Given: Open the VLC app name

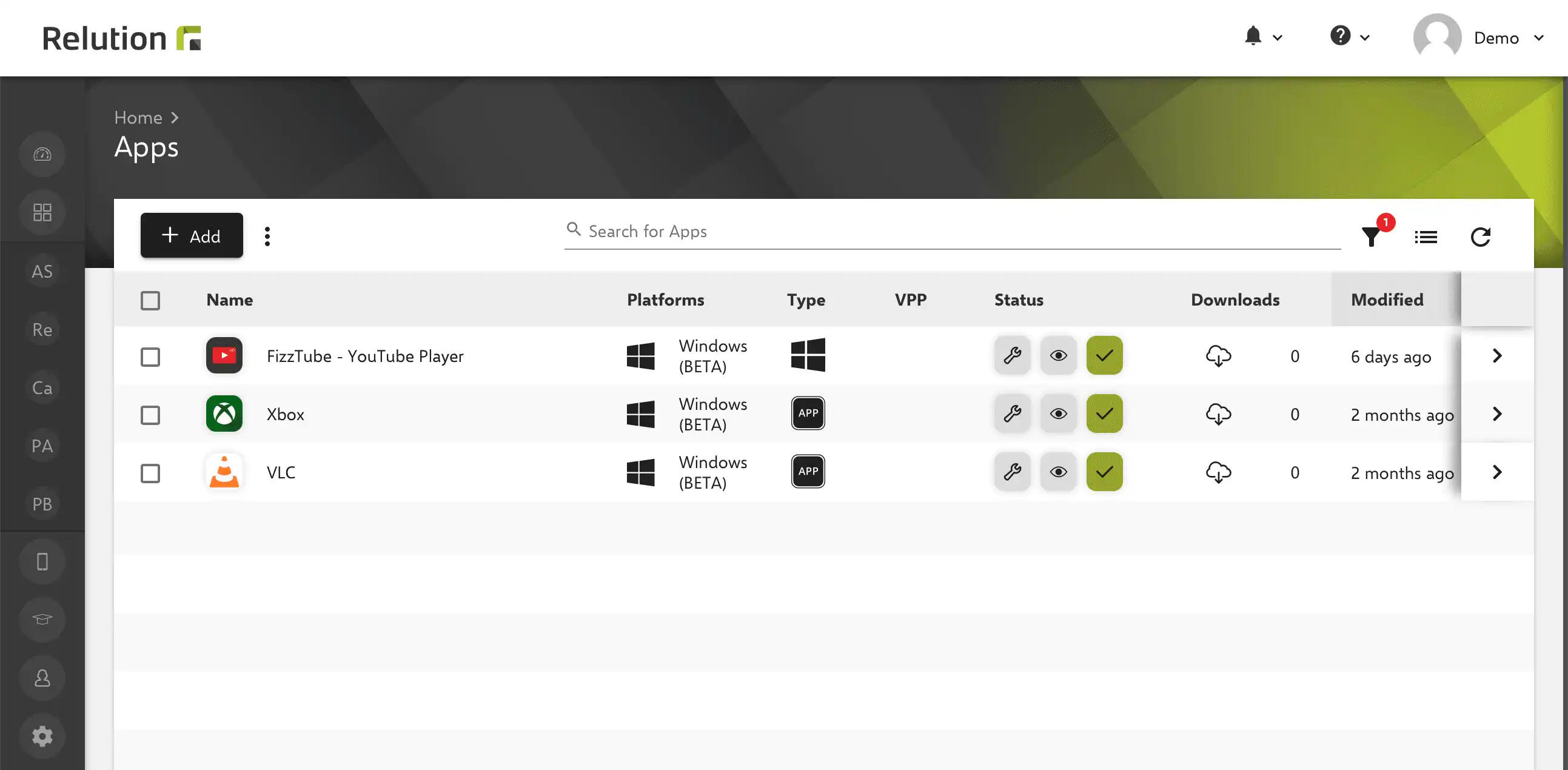Looking at the screenshot, I should (x=281, y=472).
